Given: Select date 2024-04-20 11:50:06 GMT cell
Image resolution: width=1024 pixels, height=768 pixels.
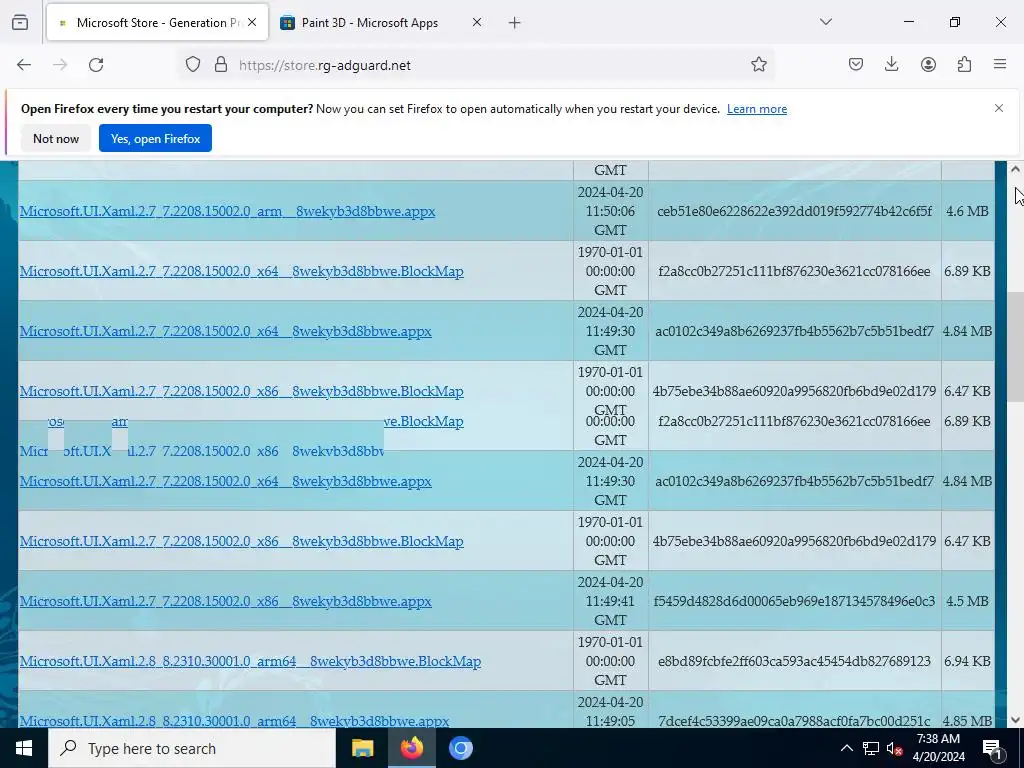Looking at the screenshot, I should click(610, 211).
